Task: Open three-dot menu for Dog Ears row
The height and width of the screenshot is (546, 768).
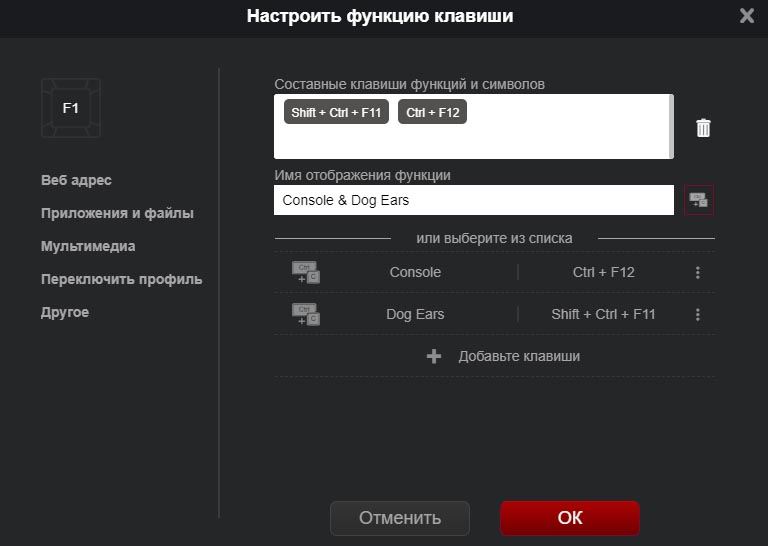Action: [698, 314]
